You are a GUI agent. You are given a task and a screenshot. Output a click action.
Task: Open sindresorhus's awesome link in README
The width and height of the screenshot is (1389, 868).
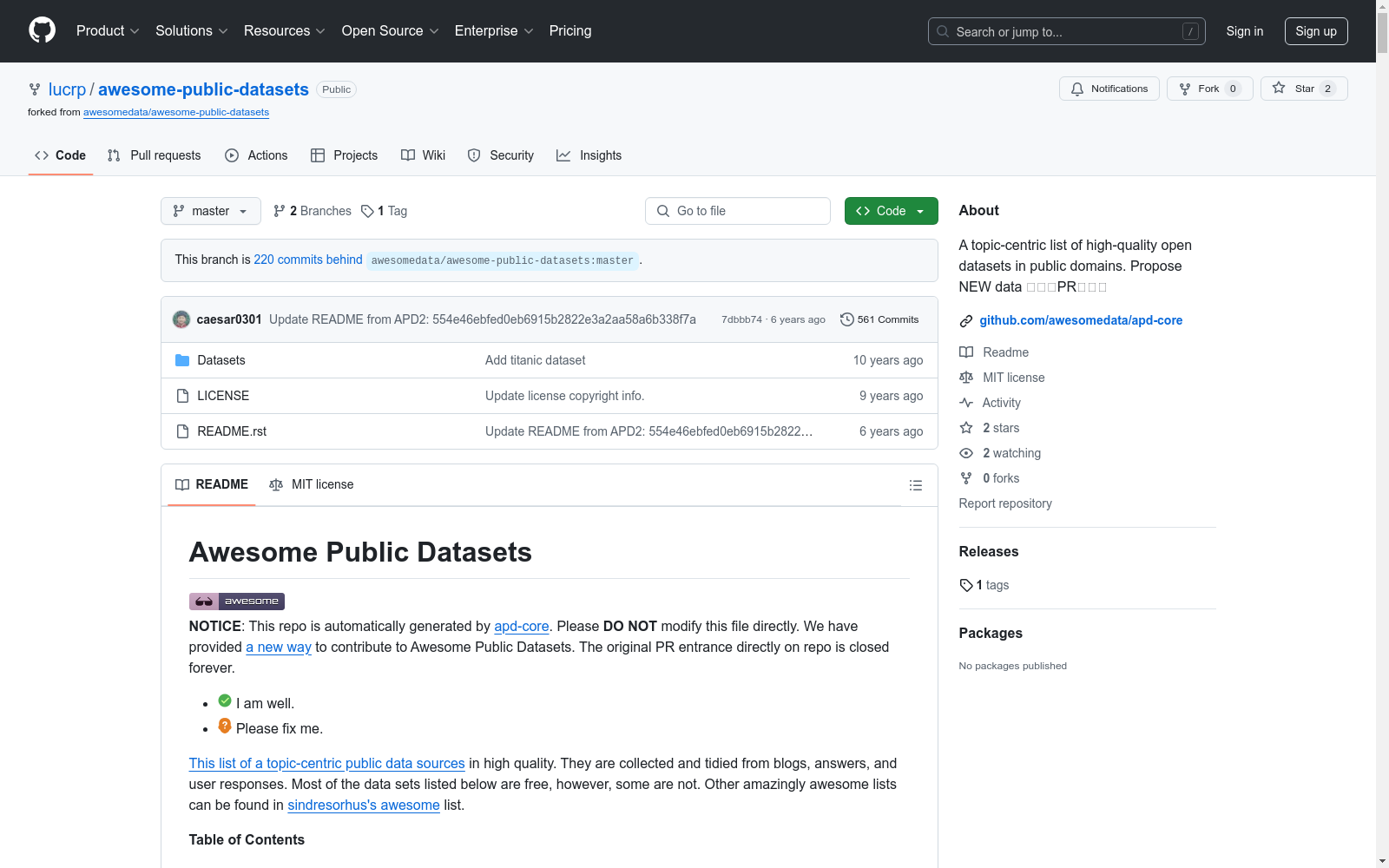pyautogui.click(x=363, y=805)
